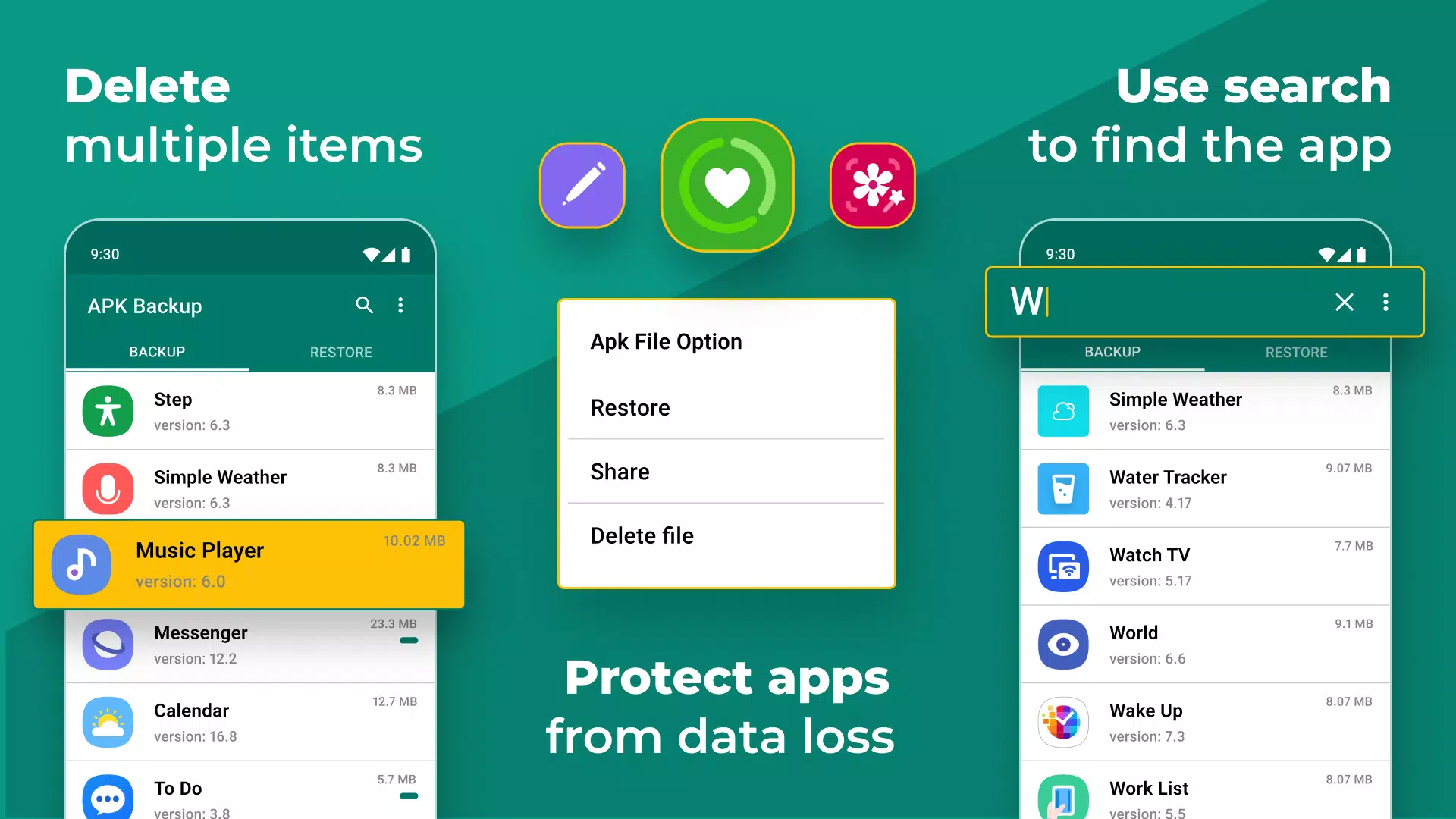This screenshot has height=819, width=1456.
Task: Tap the APK Backup search icon
Action: tap(363, 304)
